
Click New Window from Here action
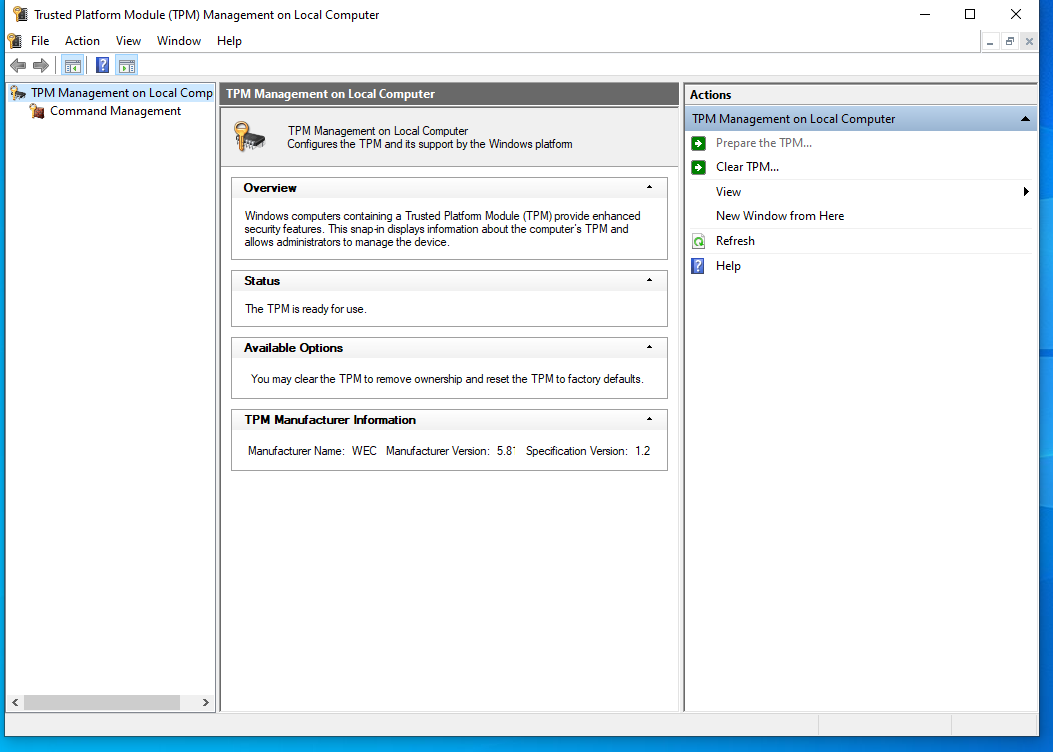780,216
